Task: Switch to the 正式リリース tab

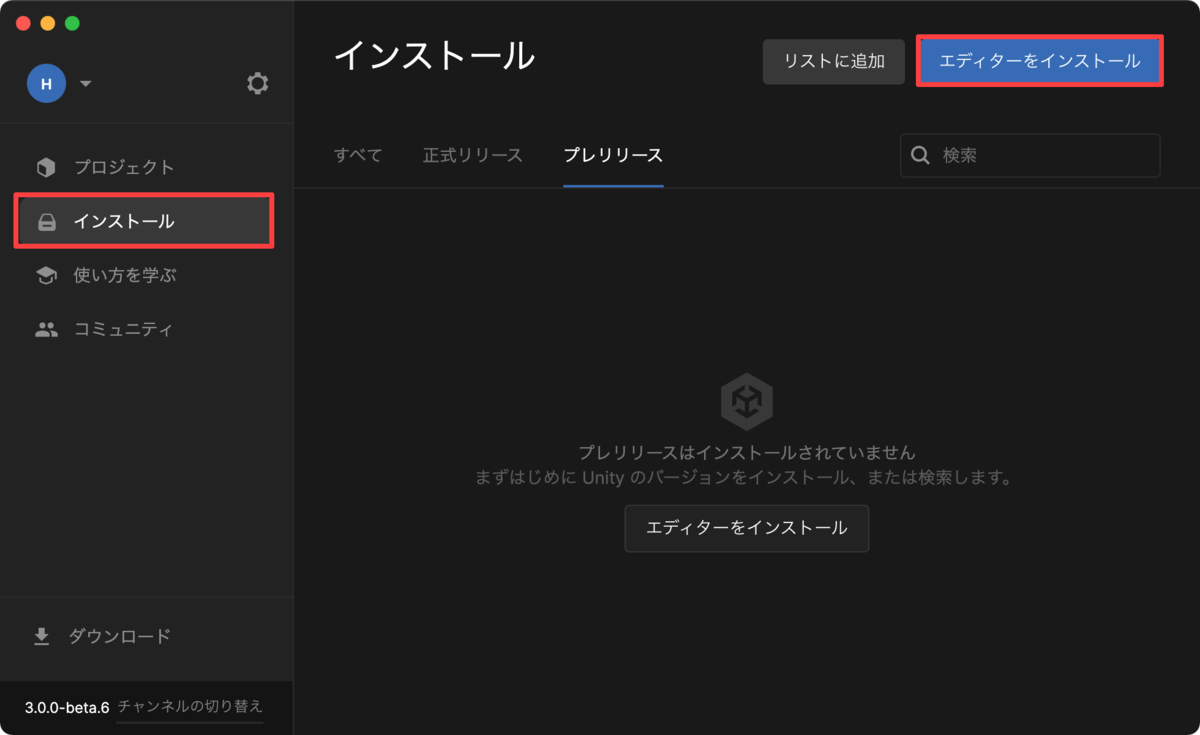Action: [472, 155]
